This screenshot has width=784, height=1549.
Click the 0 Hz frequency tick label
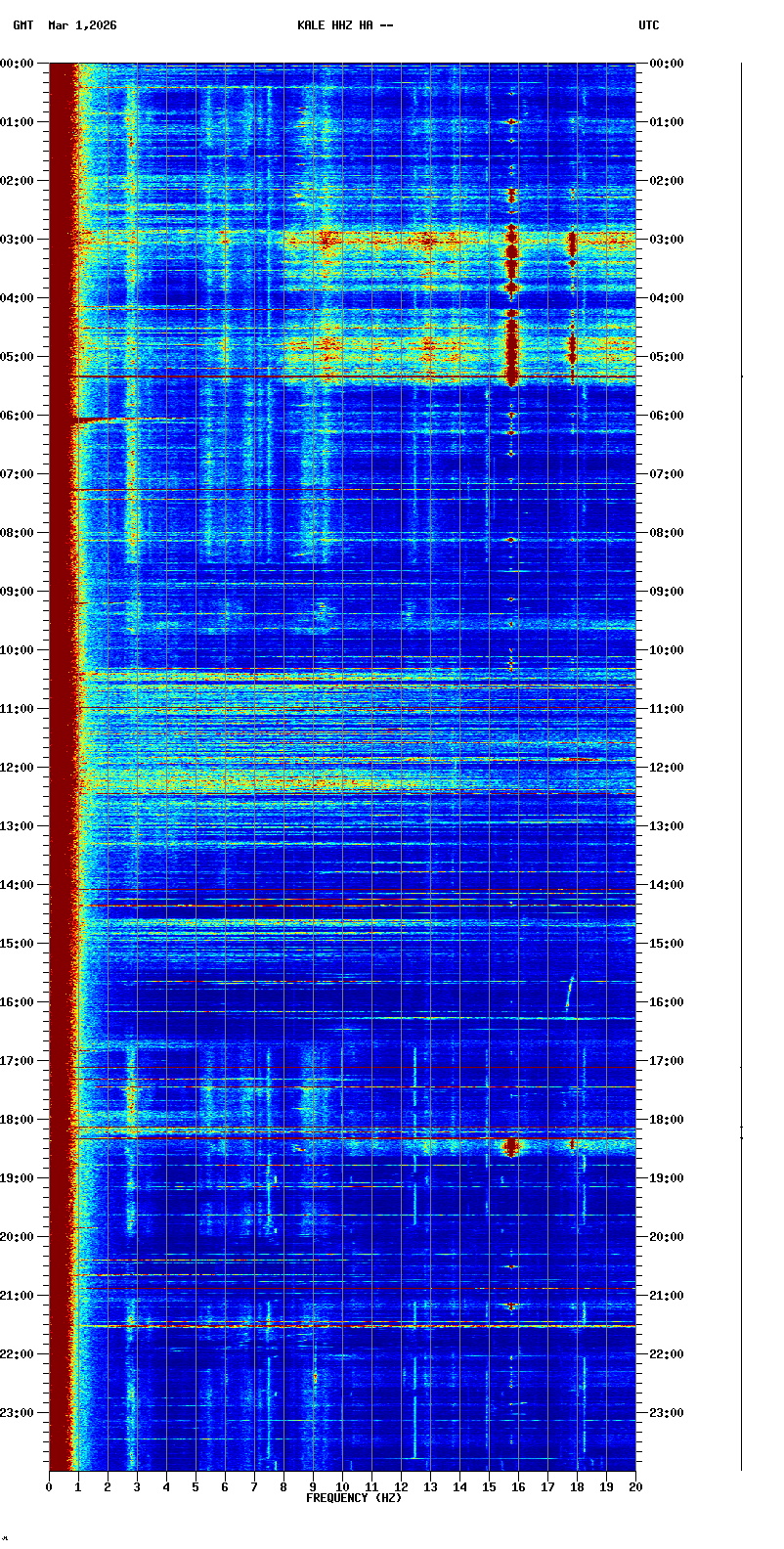(49, 1487)
